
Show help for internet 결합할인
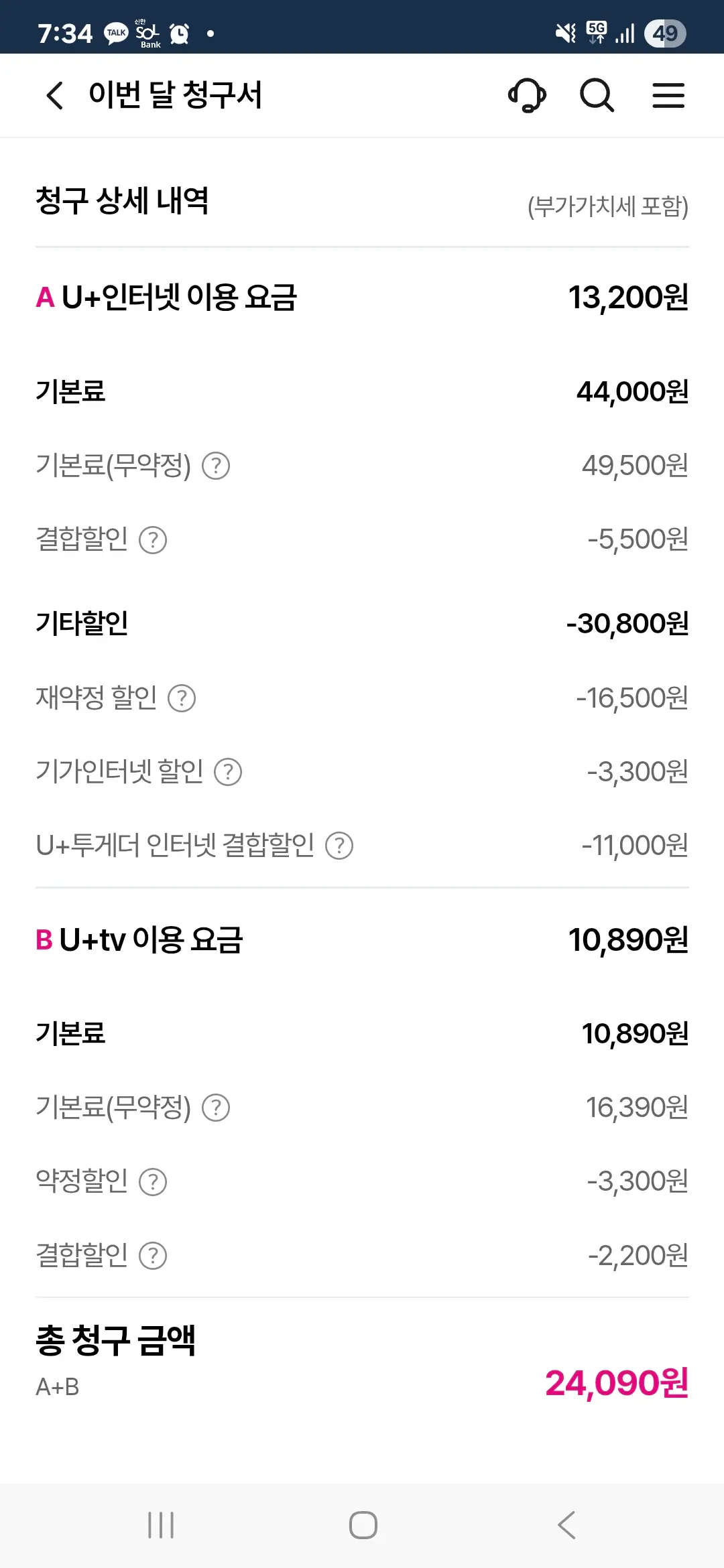(x=153, y=540)
